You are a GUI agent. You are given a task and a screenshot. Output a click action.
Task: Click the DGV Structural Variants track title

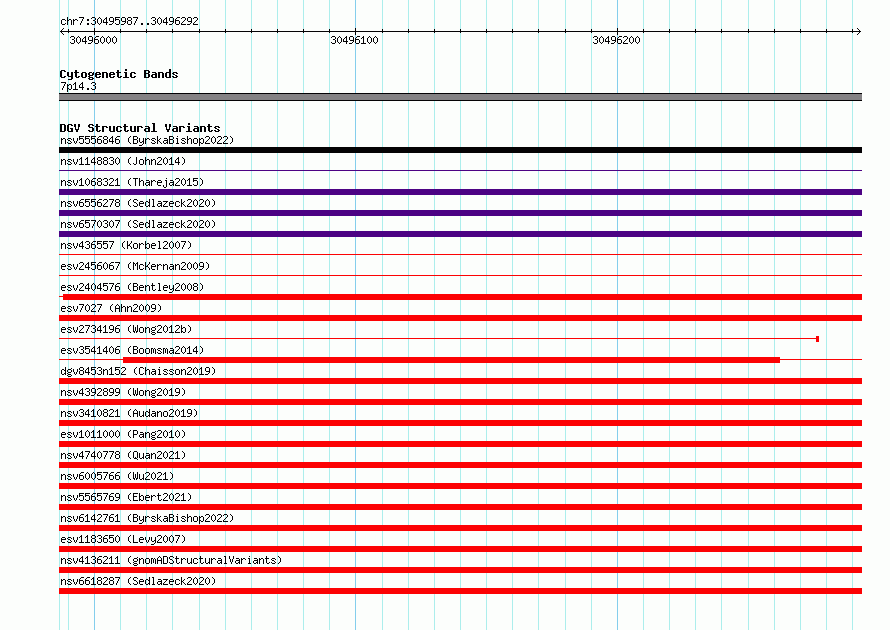point(140,128)
